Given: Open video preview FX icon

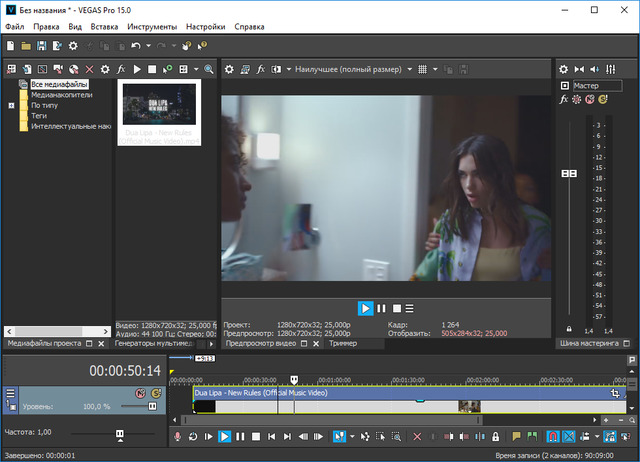Looking at the screenshot, I should click(x=261, y=70).
